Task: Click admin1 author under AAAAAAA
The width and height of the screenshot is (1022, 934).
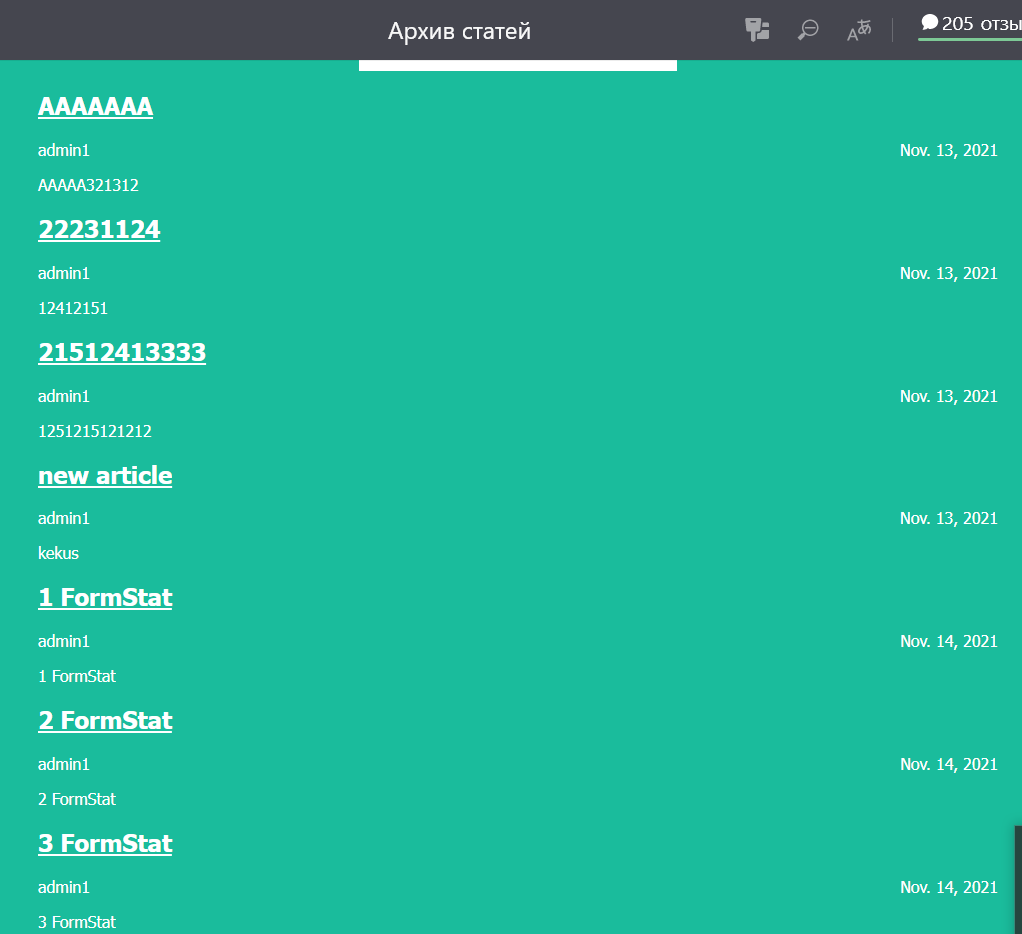Action: pos(63,151)
